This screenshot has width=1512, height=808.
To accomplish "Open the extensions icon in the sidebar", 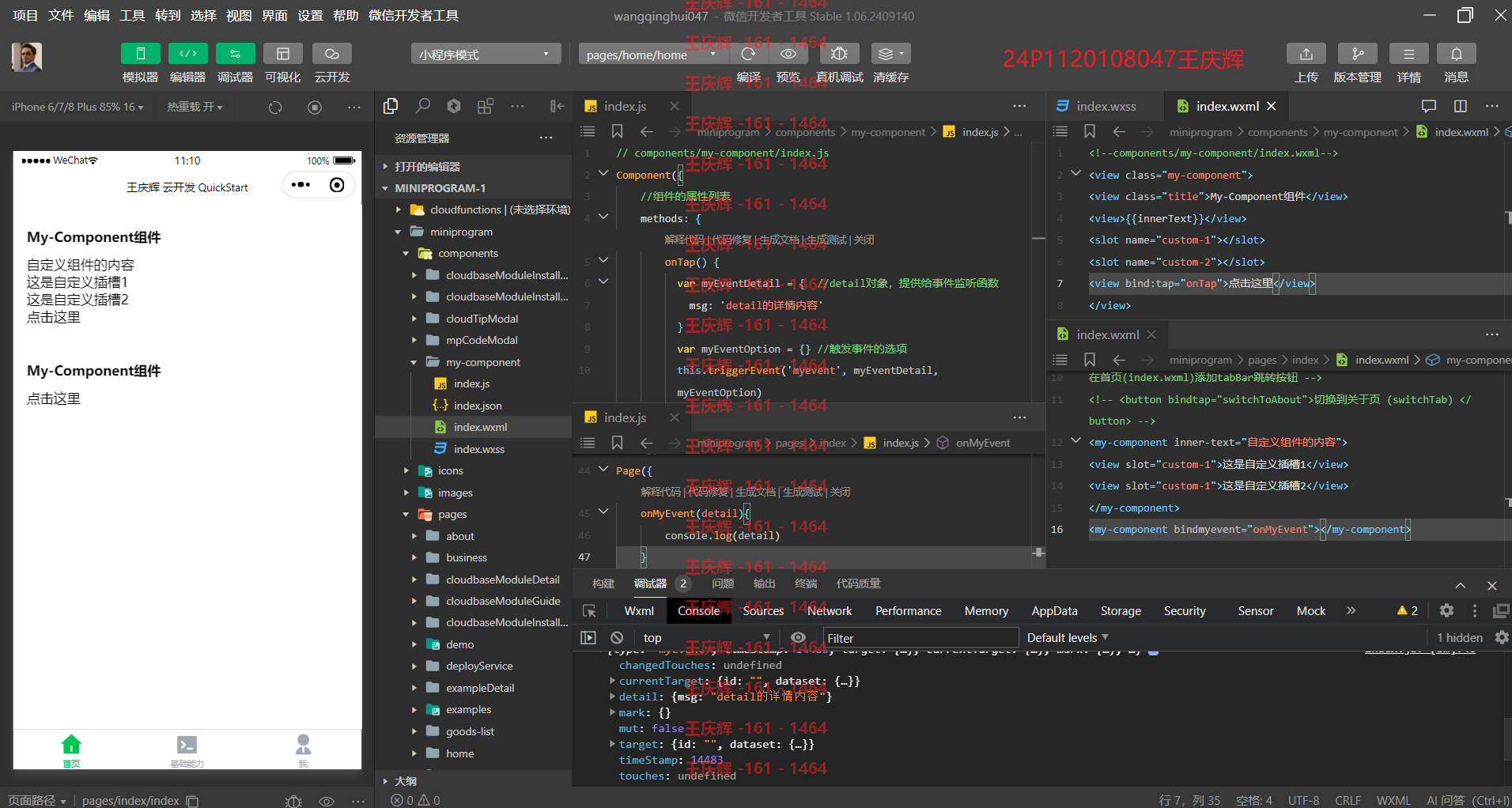I will [486, 106].
